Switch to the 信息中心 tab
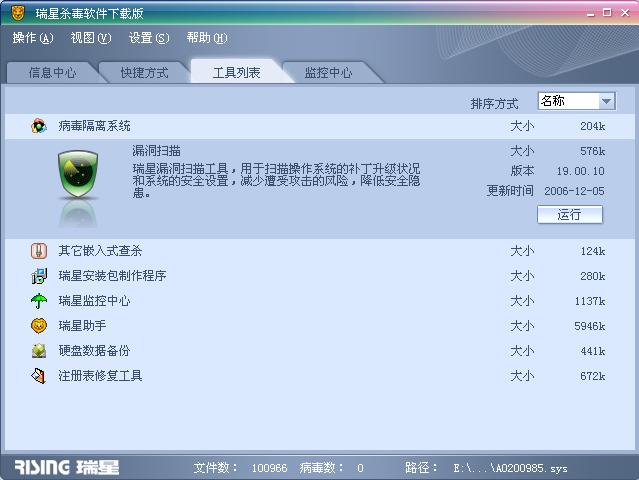 click(53, 73)
